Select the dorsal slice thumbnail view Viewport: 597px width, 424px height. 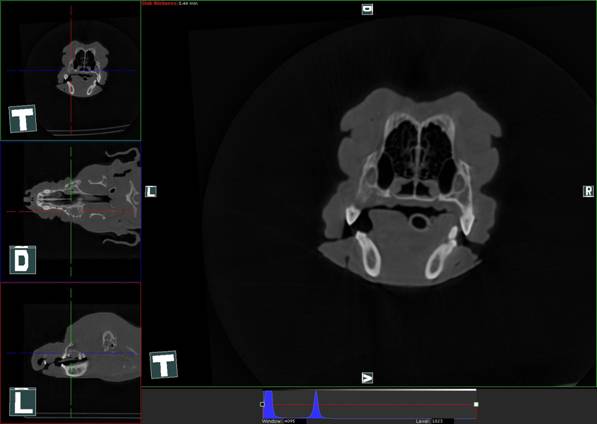point(70,212)
